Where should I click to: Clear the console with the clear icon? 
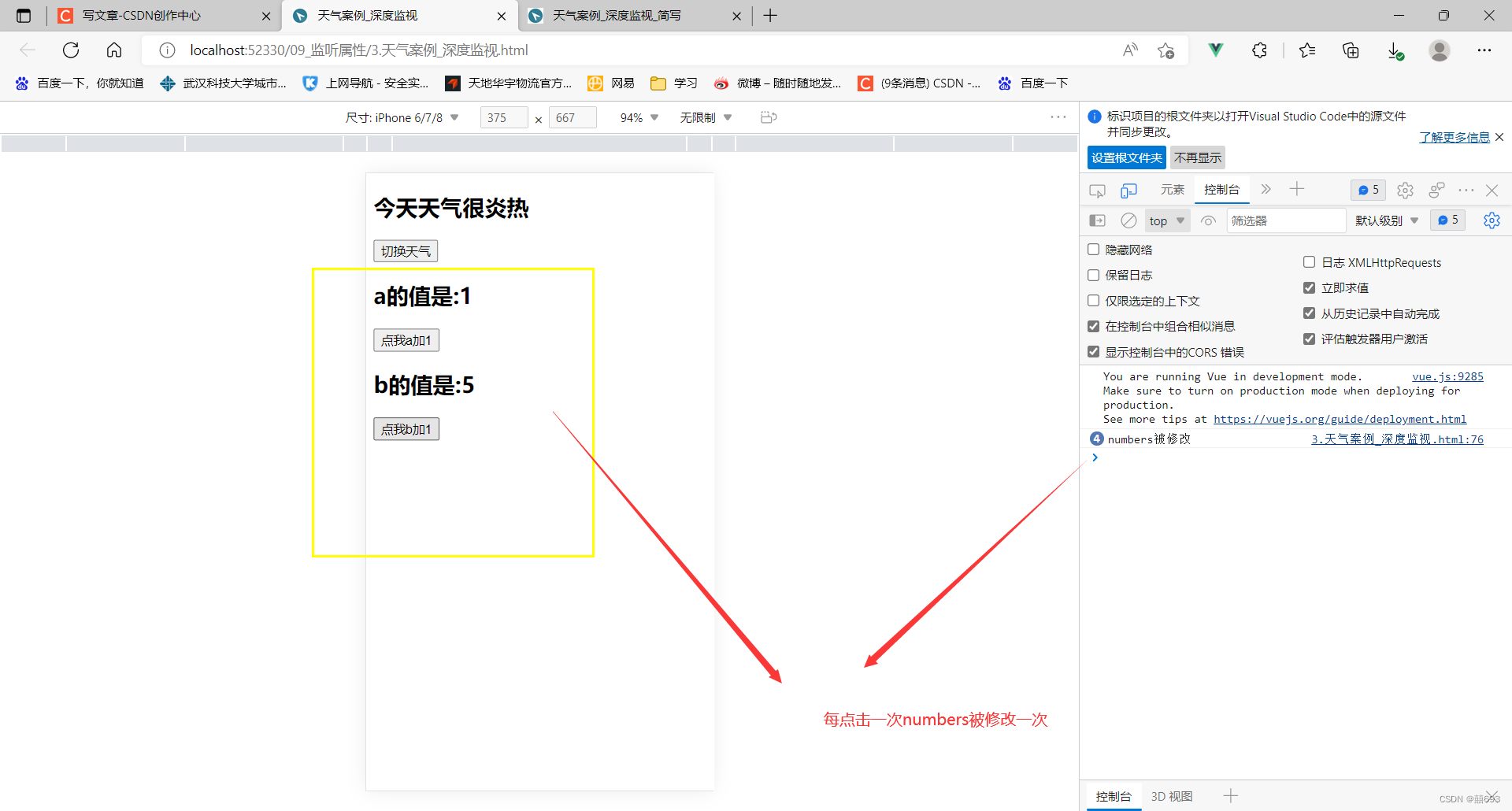(x=1128, y=220)
